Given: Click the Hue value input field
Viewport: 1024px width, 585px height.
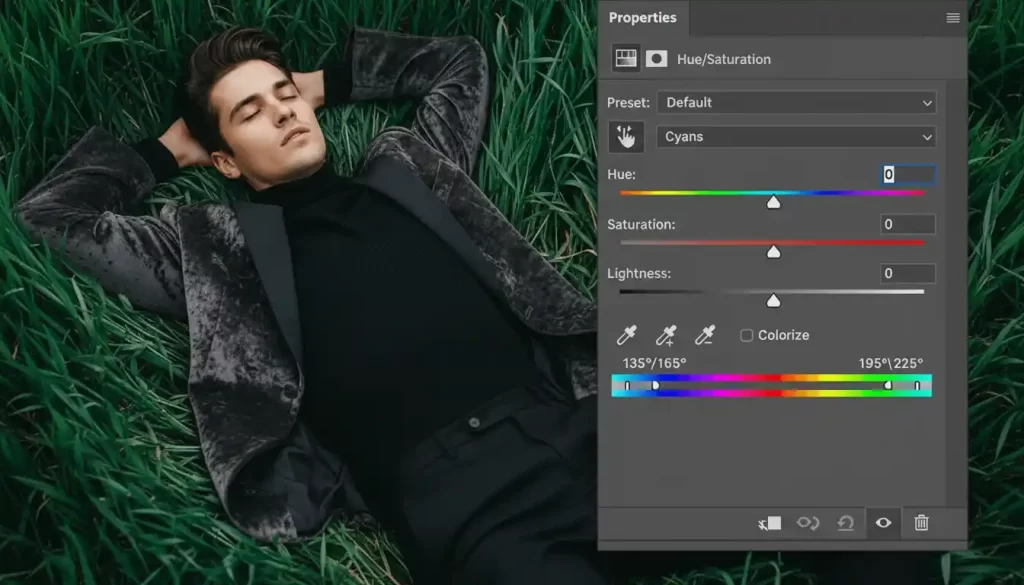Looking at the screenshot, I should (905, 173).
